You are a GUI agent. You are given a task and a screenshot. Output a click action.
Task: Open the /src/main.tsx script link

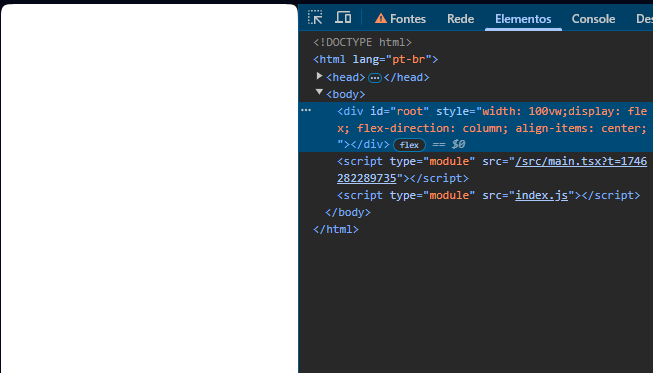click(492, 170)
